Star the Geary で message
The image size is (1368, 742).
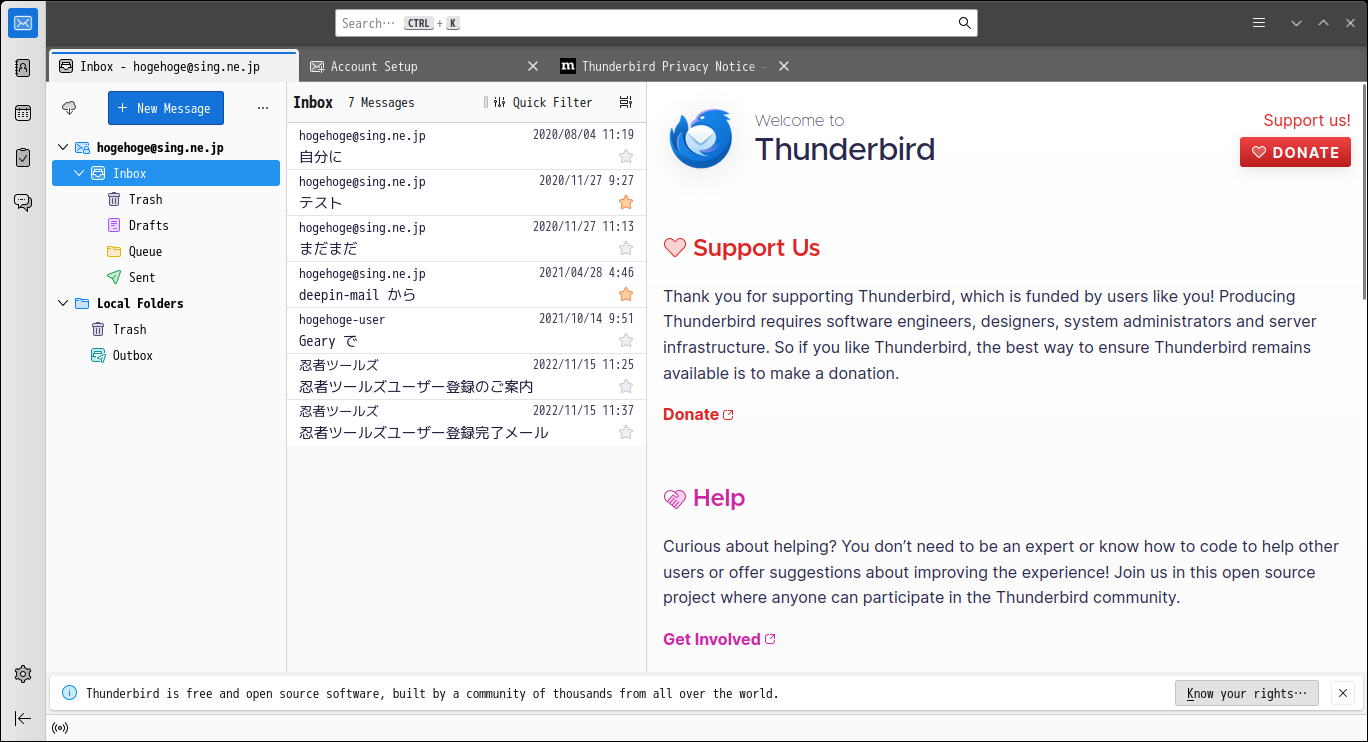pyautogui.click(x=626, y=340)
